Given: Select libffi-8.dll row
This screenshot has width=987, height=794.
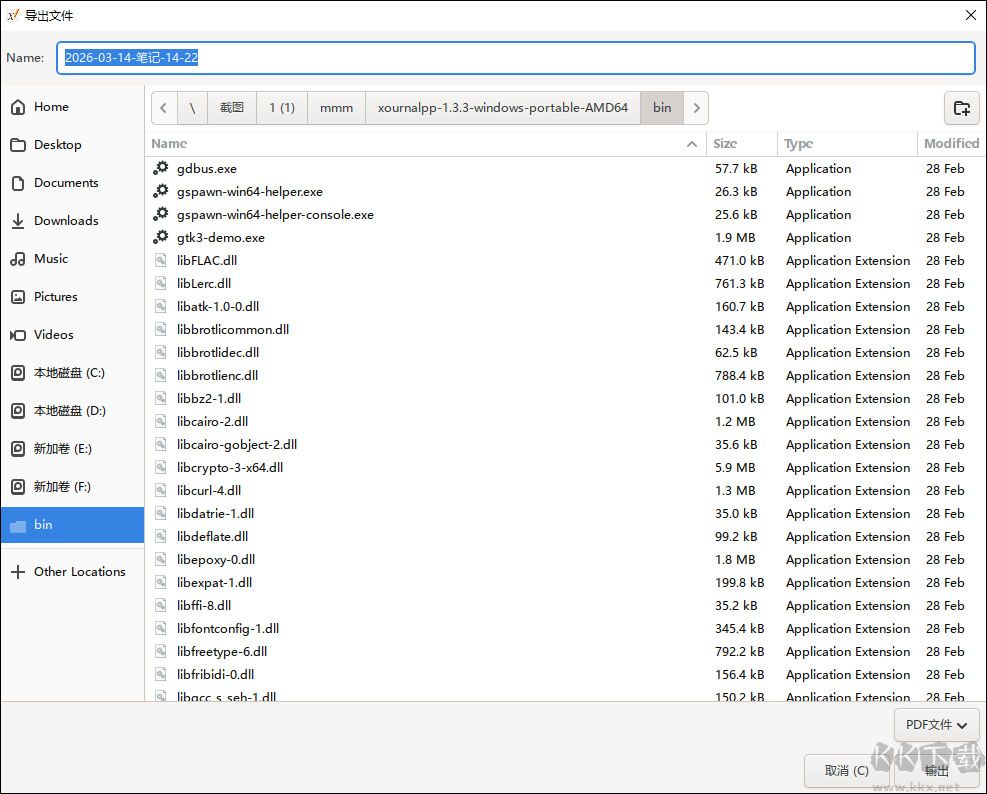Looking at the screenshot, I should pyautogui.click(x=565, y=605).
